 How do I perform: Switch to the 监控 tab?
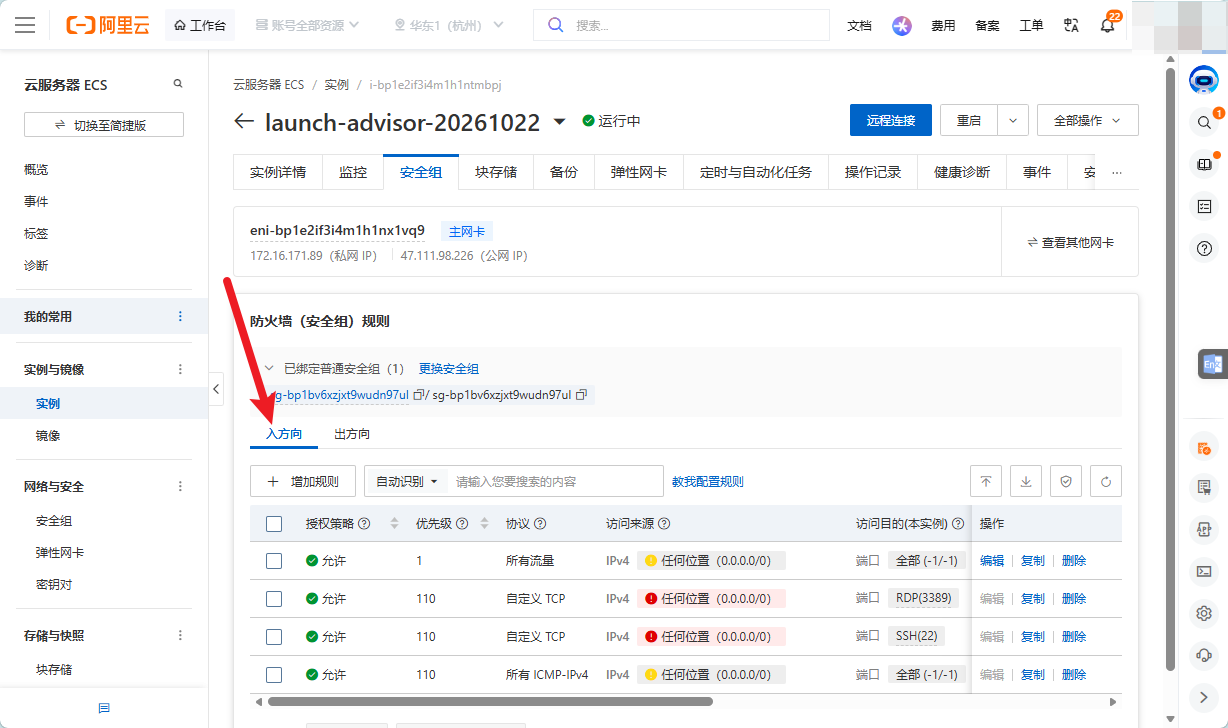tap(353, 172)
